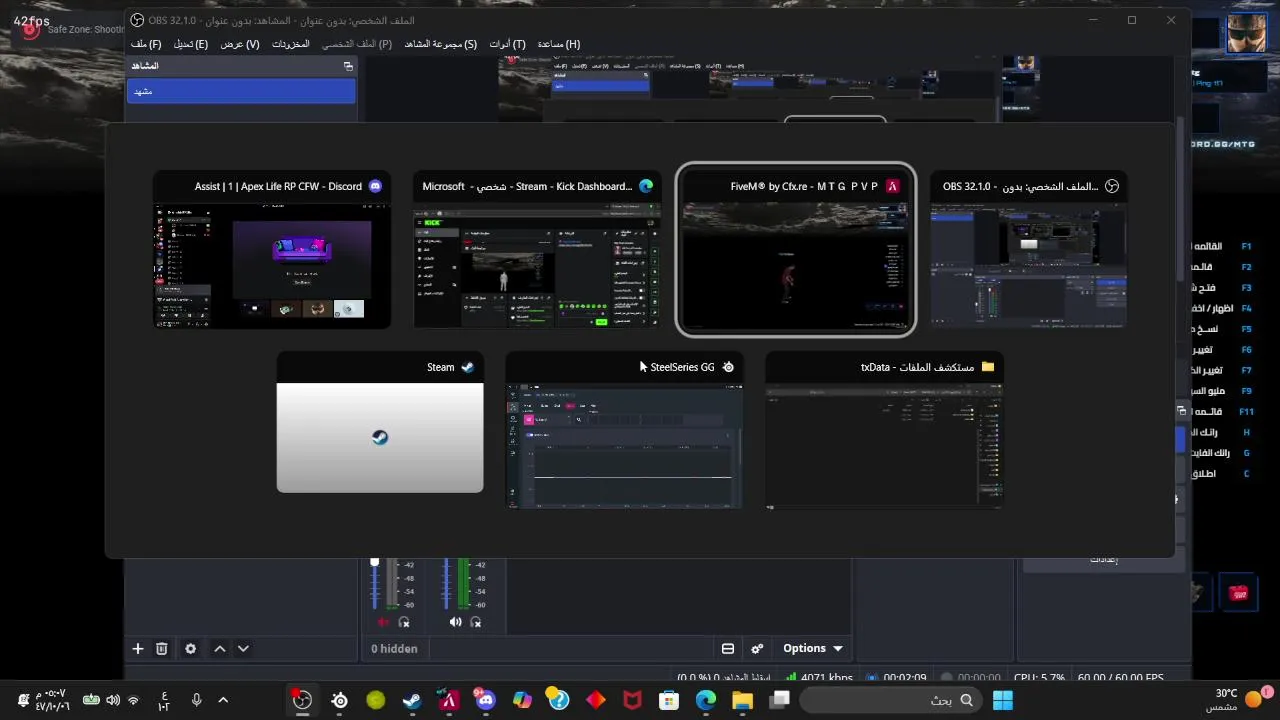Expand the Options dropdown in audio mixer
The height and width of the screenshot is (720, 1280).
pyautogui.click(x=812, y=648)
